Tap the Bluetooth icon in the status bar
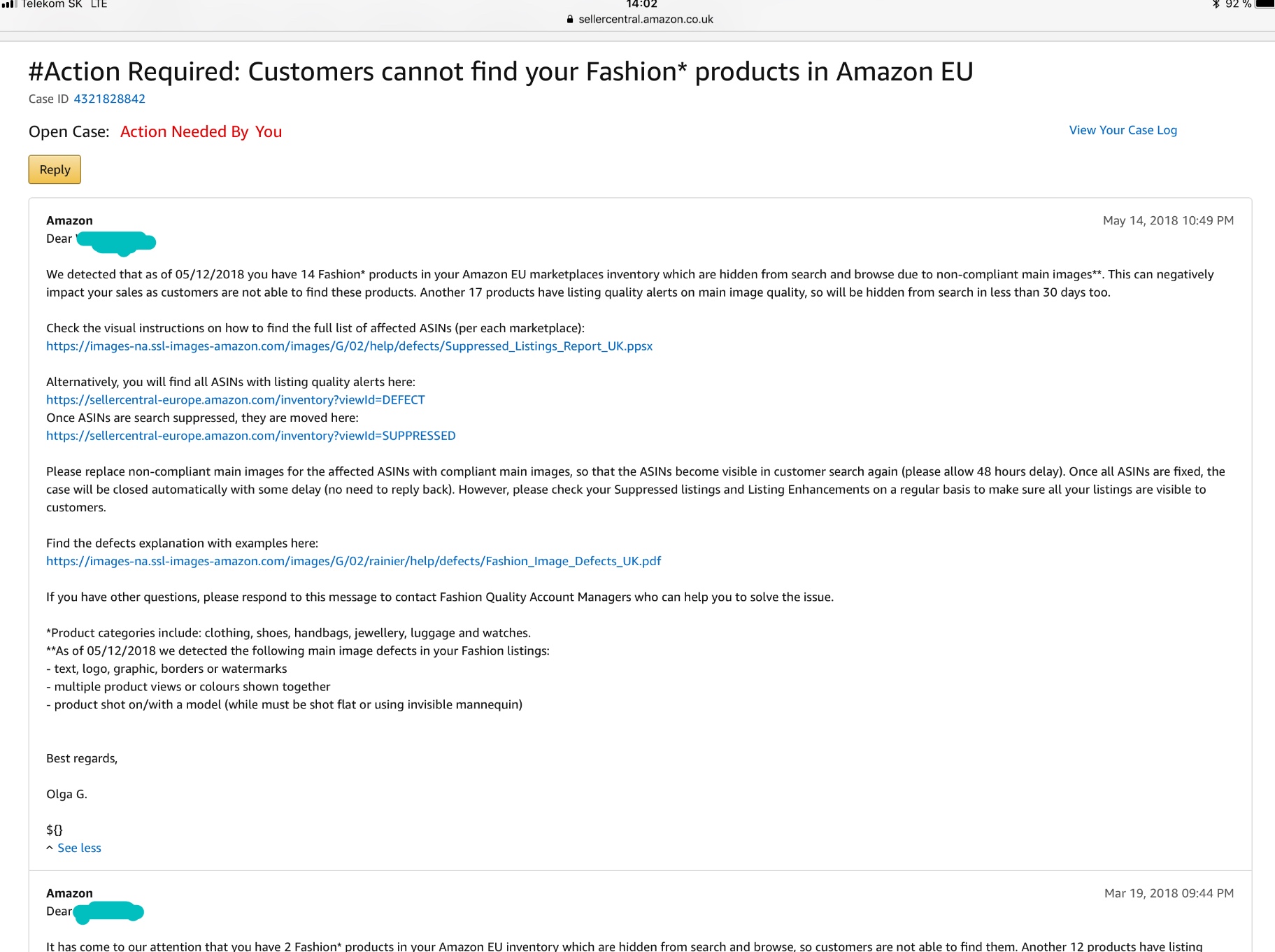Image resolution: width=1275 pixels, height=952 pixels. coord(1216,4)
